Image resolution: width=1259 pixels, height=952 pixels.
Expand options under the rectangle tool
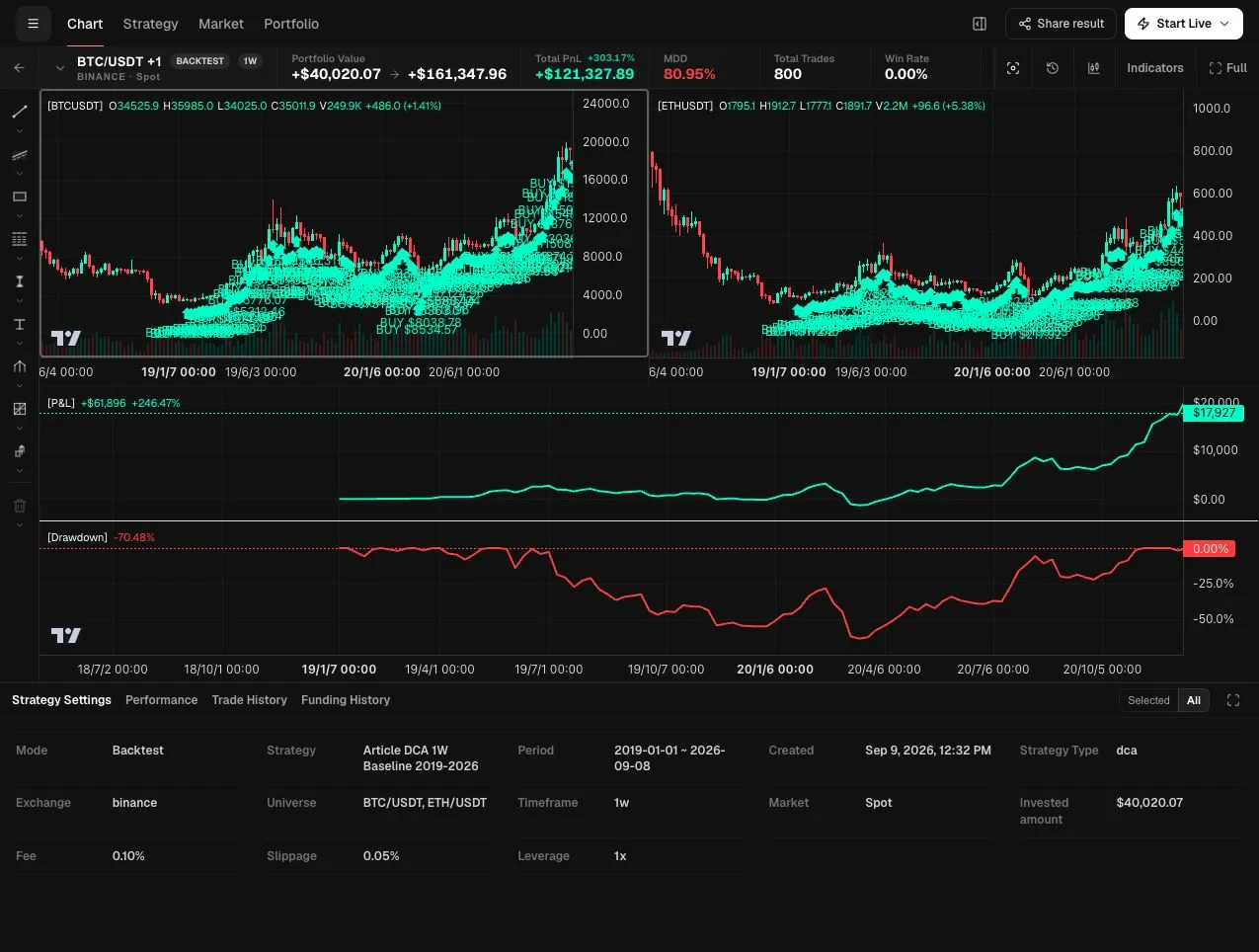(19, 216)
